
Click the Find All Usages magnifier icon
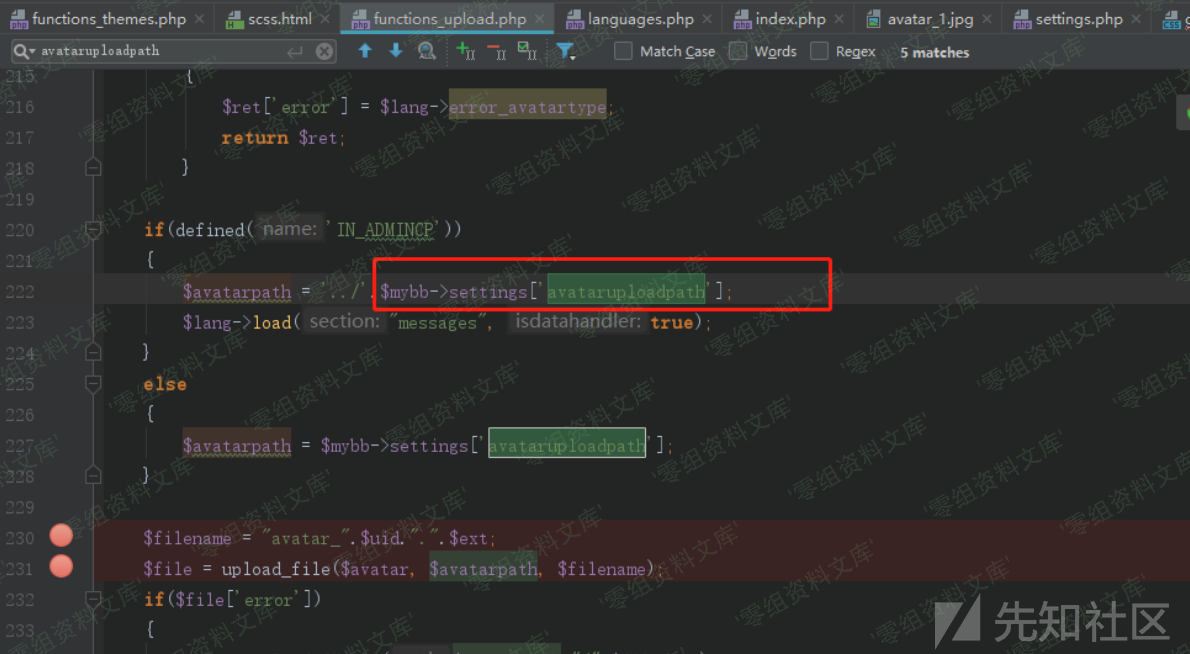427,51
